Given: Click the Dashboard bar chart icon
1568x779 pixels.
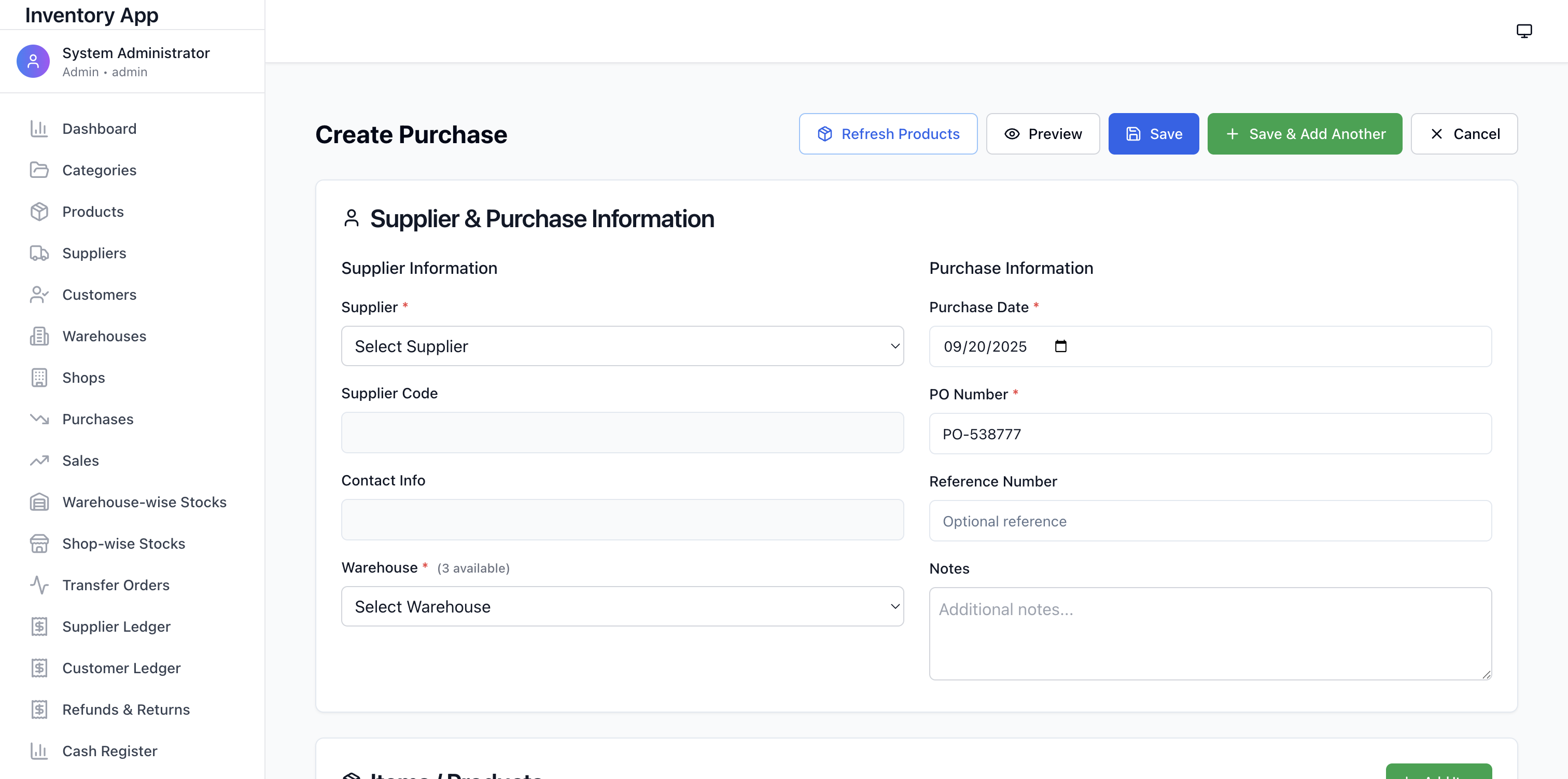Looking at the screenshot, I should pos(39,129).
